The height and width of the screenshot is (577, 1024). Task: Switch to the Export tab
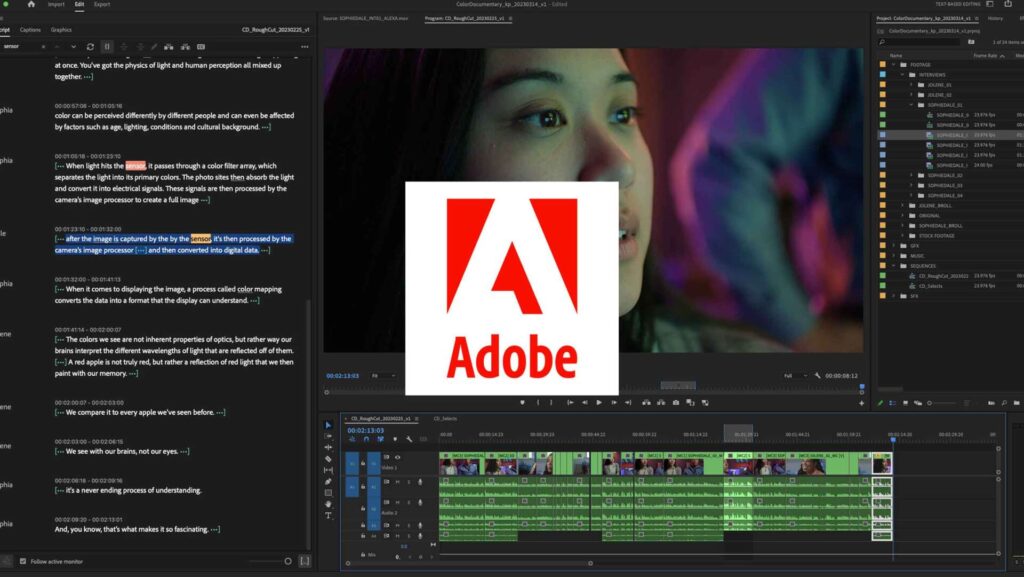102,5
